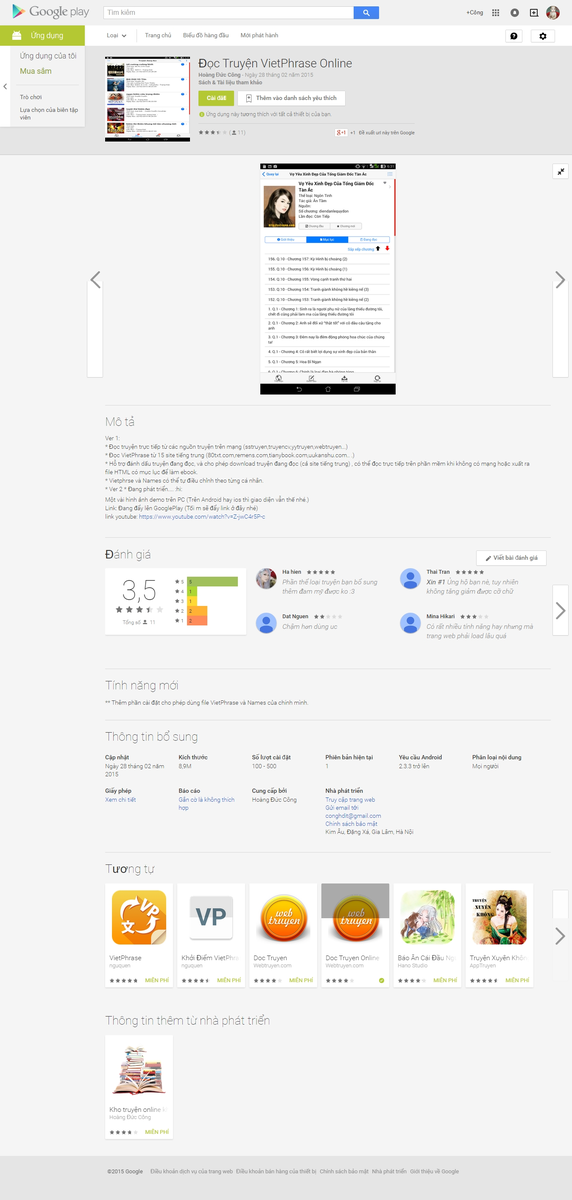The image size is (572, 1200).
Task: Open the help question mark icon
Action: coord(514,35)
